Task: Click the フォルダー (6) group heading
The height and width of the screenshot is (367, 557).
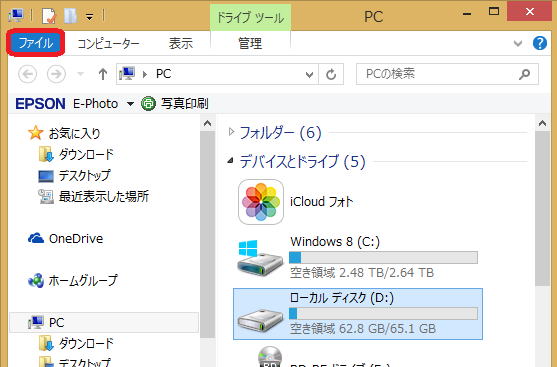Action: [280, 133]
